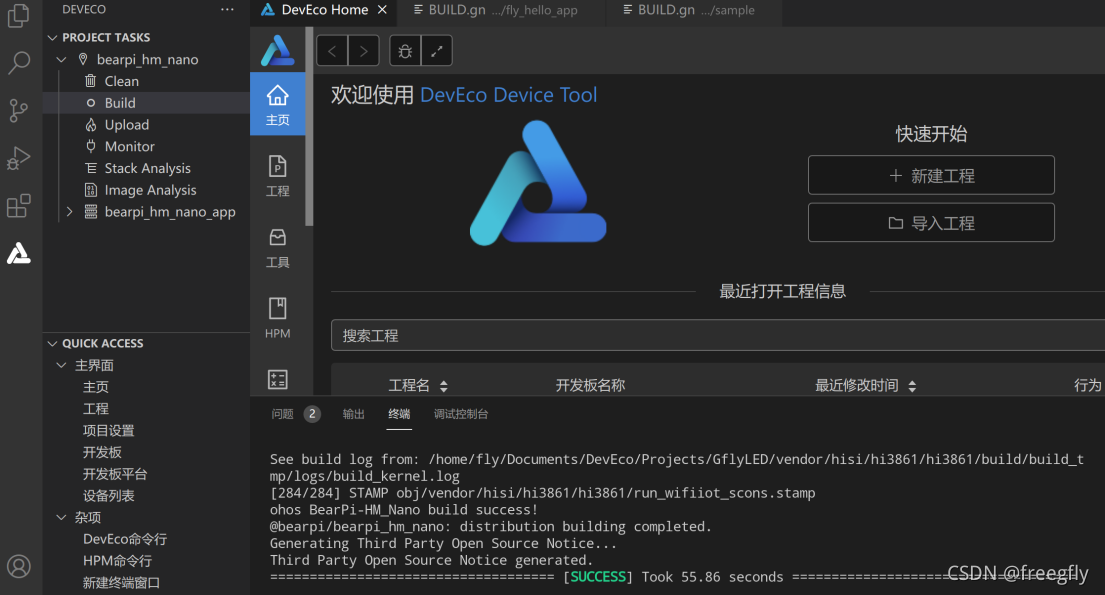Click the 导入工程 import project button
This screenshot has width=1105, height=595.
pyautogui.click(x=931, y=223)
